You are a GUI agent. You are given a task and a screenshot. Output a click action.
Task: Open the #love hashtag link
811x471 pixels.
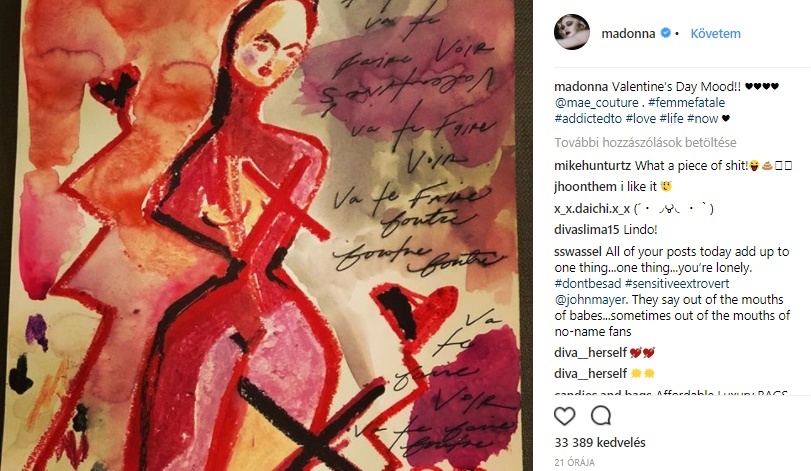click(x=640, y=118)
